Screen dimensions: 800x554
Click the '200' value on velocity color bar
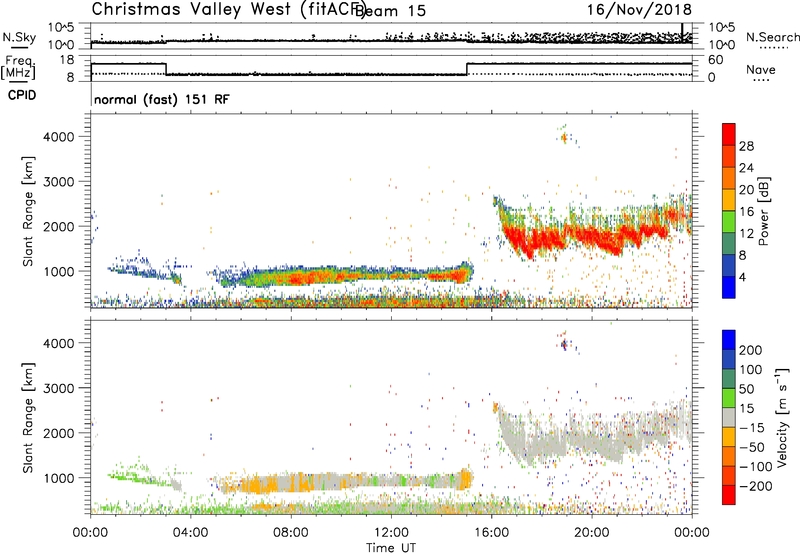tap(751, 350)
